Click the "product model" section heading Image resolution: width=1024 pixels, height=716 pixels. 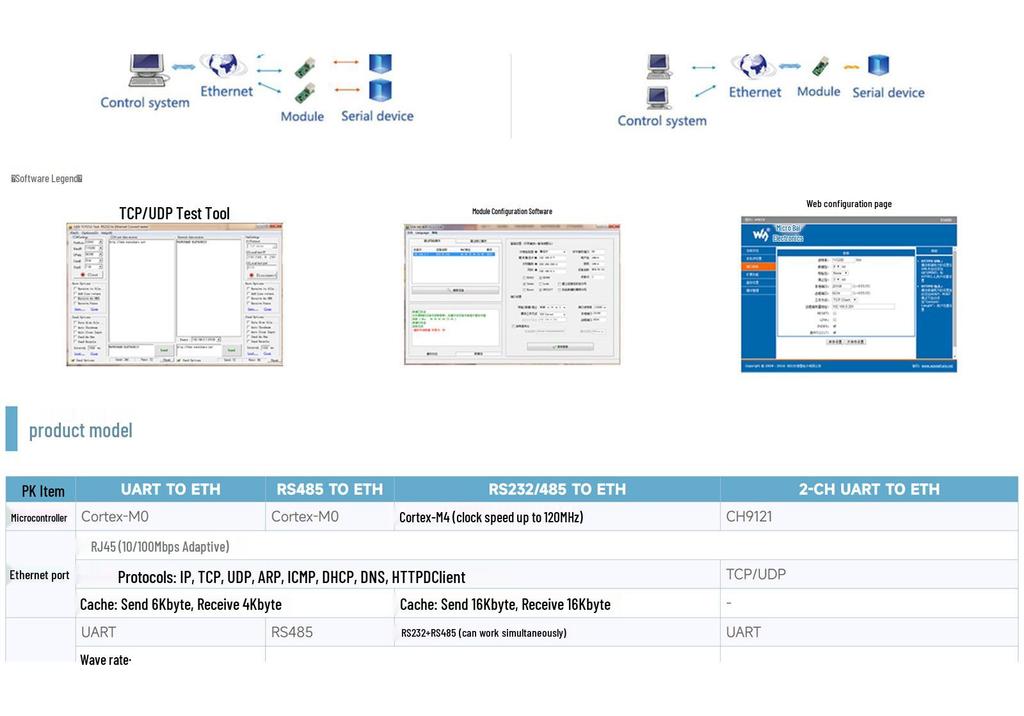pyautogui.click(x=80, y=431)
